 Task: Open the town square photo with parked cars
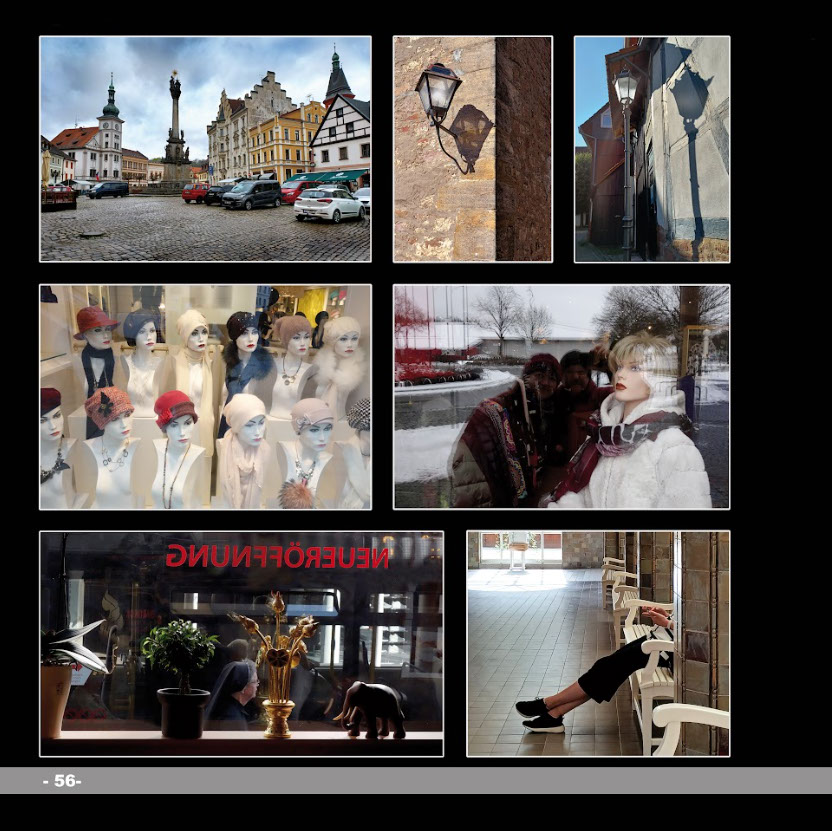[x=205, y=149]
